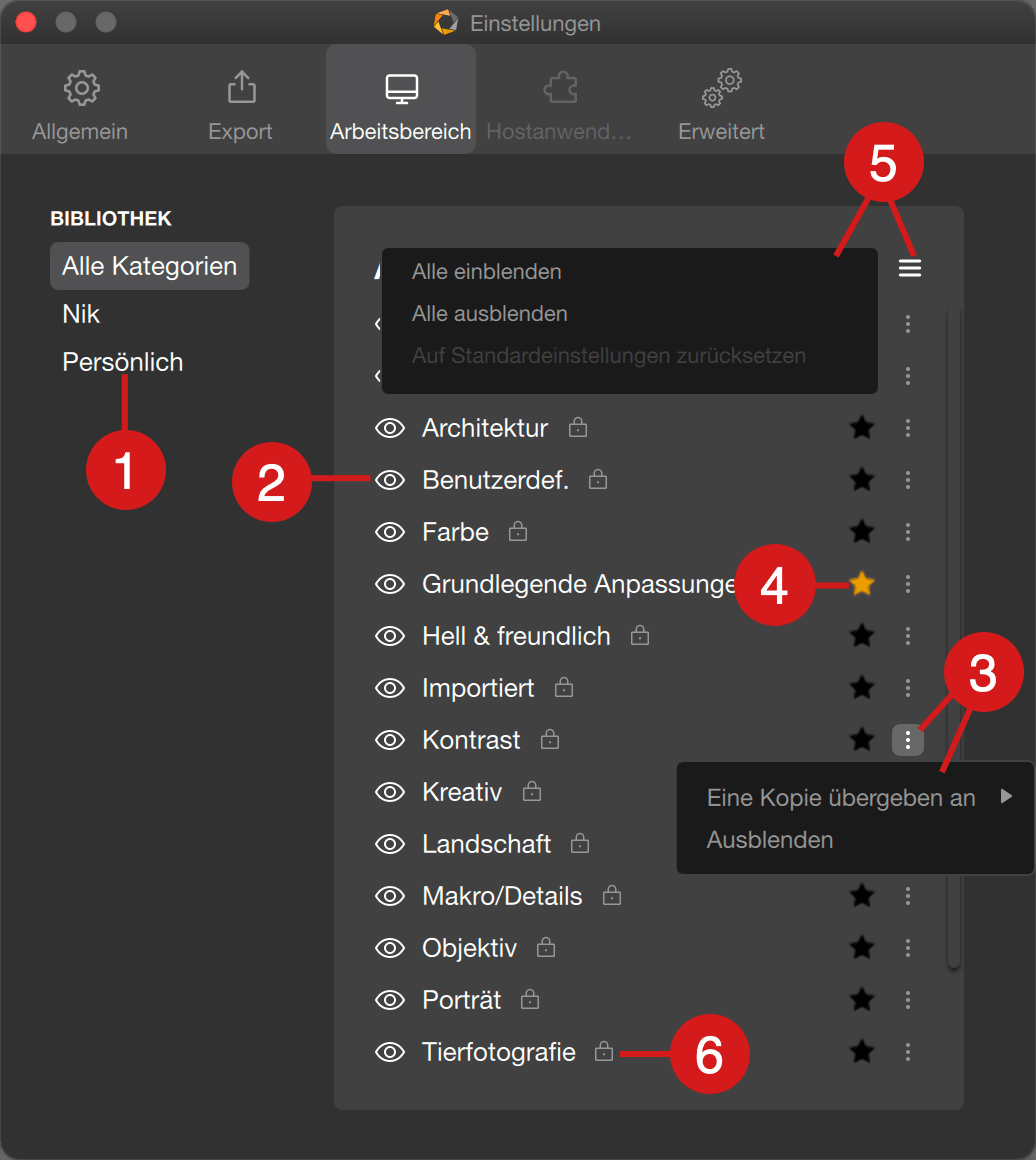Viewport: 1036px width, 1160px height.
Task: Click the star for the Importiert category
Action: pyautogui.click(x=861, y=687)
